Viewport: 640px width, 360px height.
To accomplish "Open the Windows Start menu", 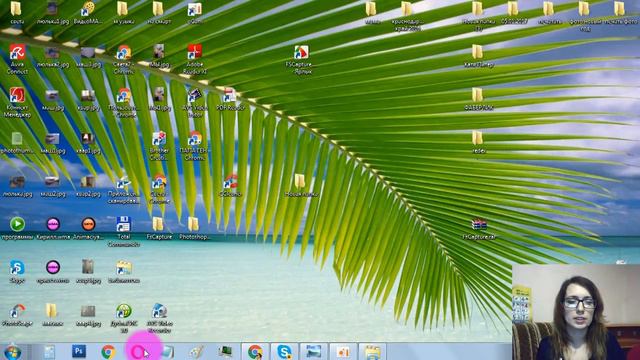I will 13,352.
